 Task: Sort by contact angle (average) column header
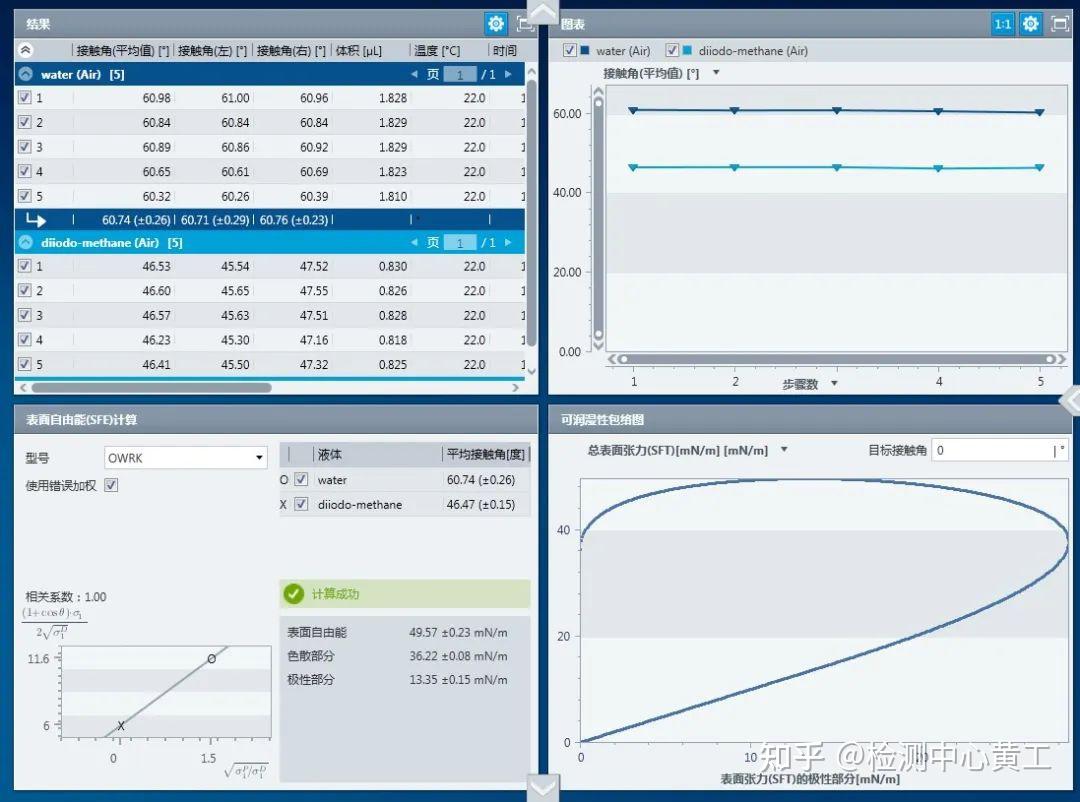(x=123, y=50)
